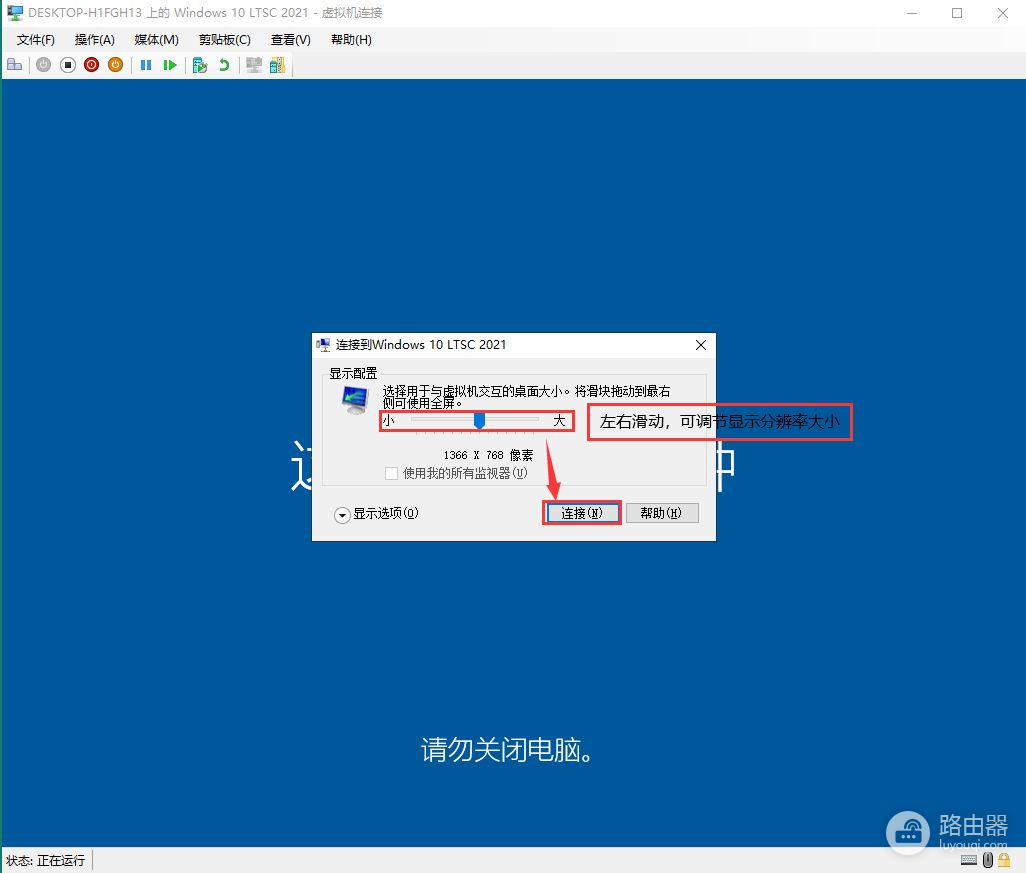Image resolution: width=1026 pixels, height=873 pixels.
Task: Click the 连接(N) button
Action: [582, 513]
